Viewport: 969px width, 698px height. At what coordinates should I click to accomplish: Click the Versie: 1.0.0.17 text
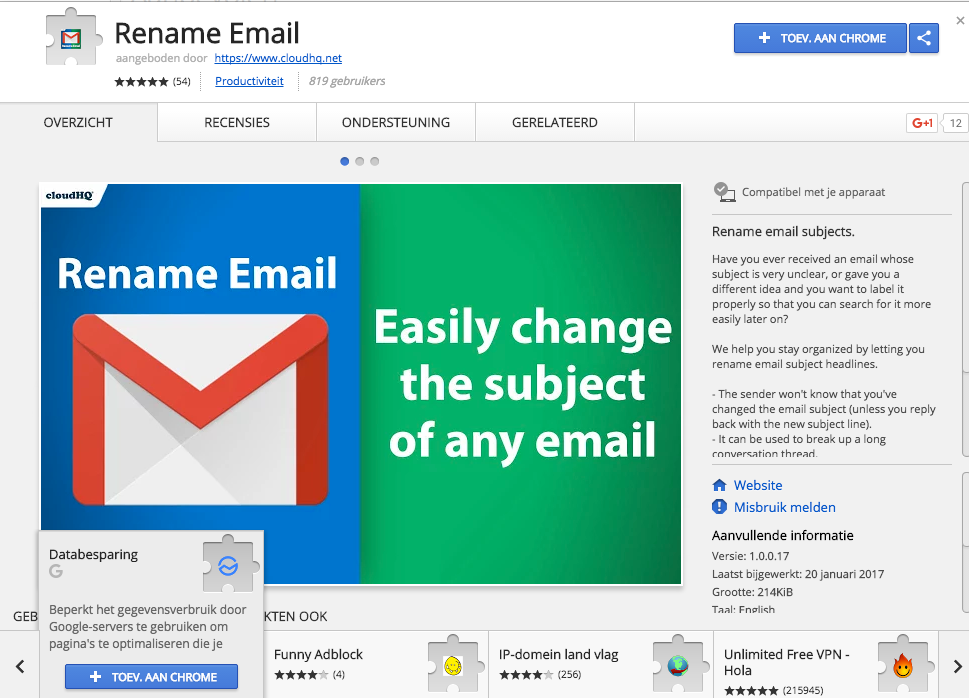coord(750,556)
